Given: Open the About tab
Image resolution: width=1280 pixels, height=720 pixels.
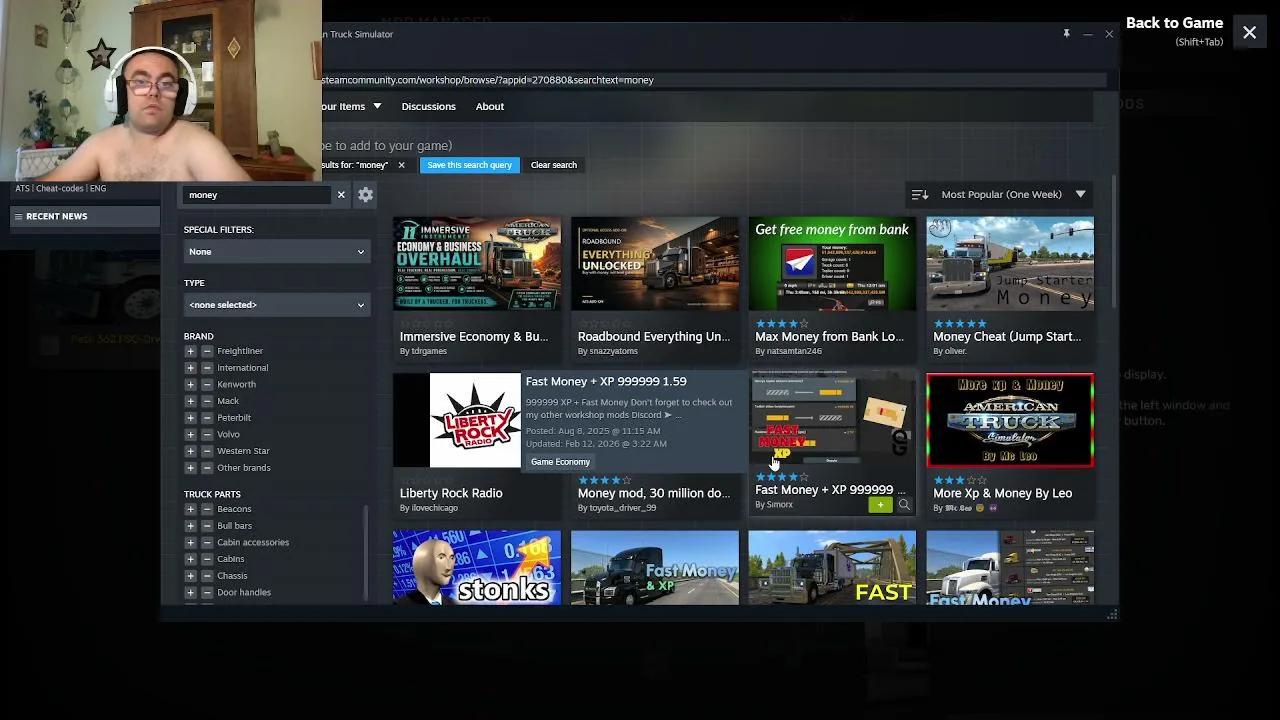Looking at the screenshot, I should pyautogui.click(x=490, y=106).
